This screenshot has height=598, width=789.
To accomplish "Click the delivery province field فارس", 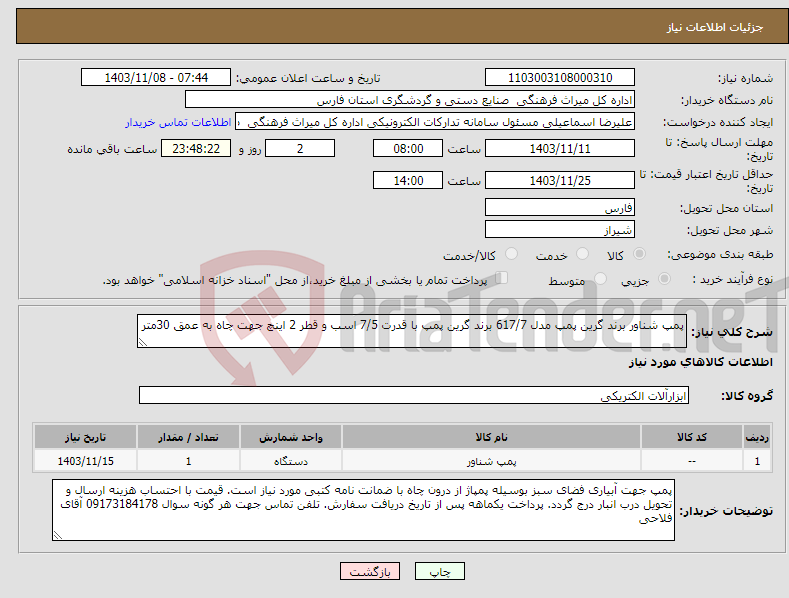I will (560, 207).
